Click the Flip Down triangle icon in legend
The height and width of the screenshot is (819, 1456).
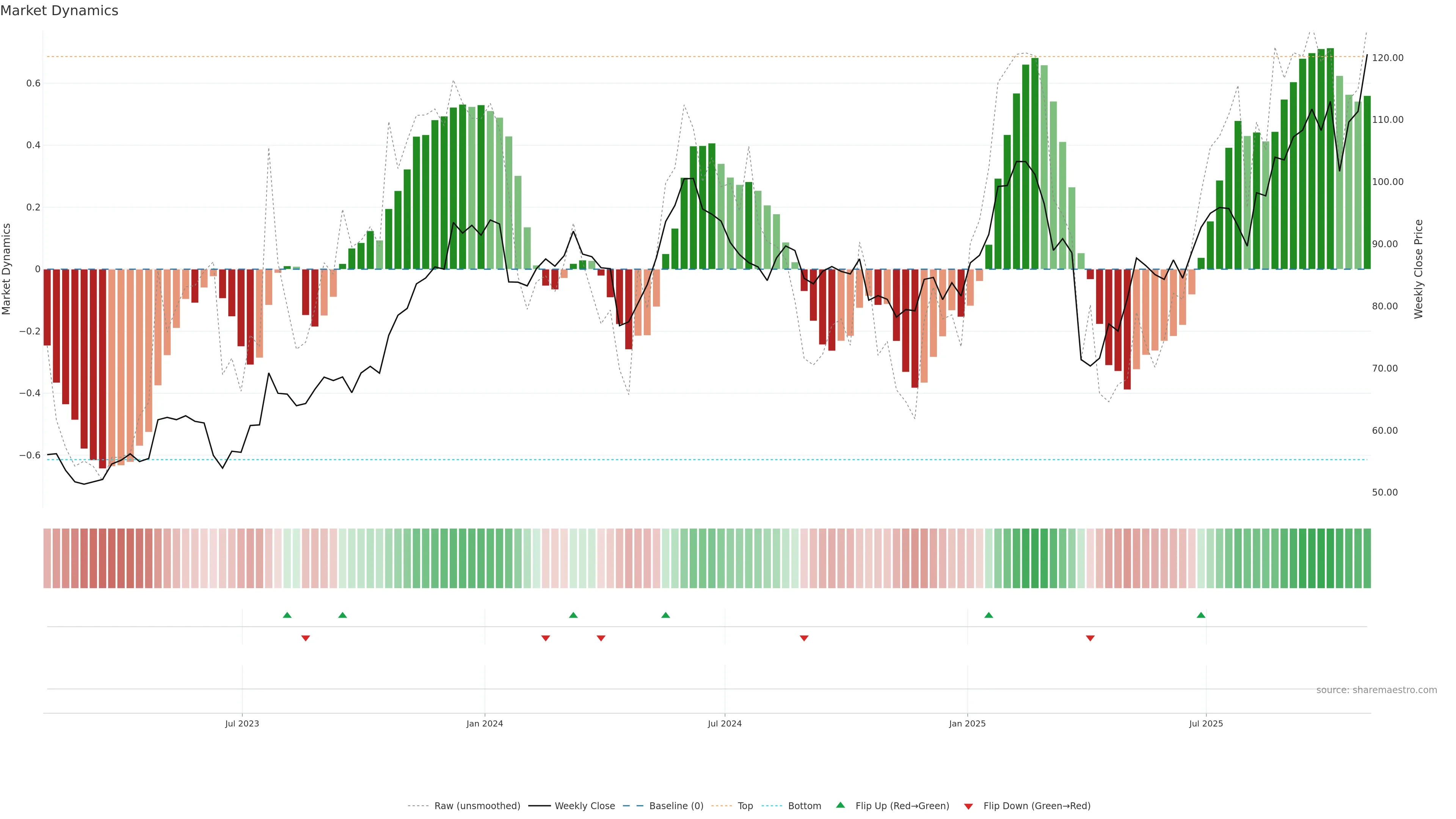(968, 806)
